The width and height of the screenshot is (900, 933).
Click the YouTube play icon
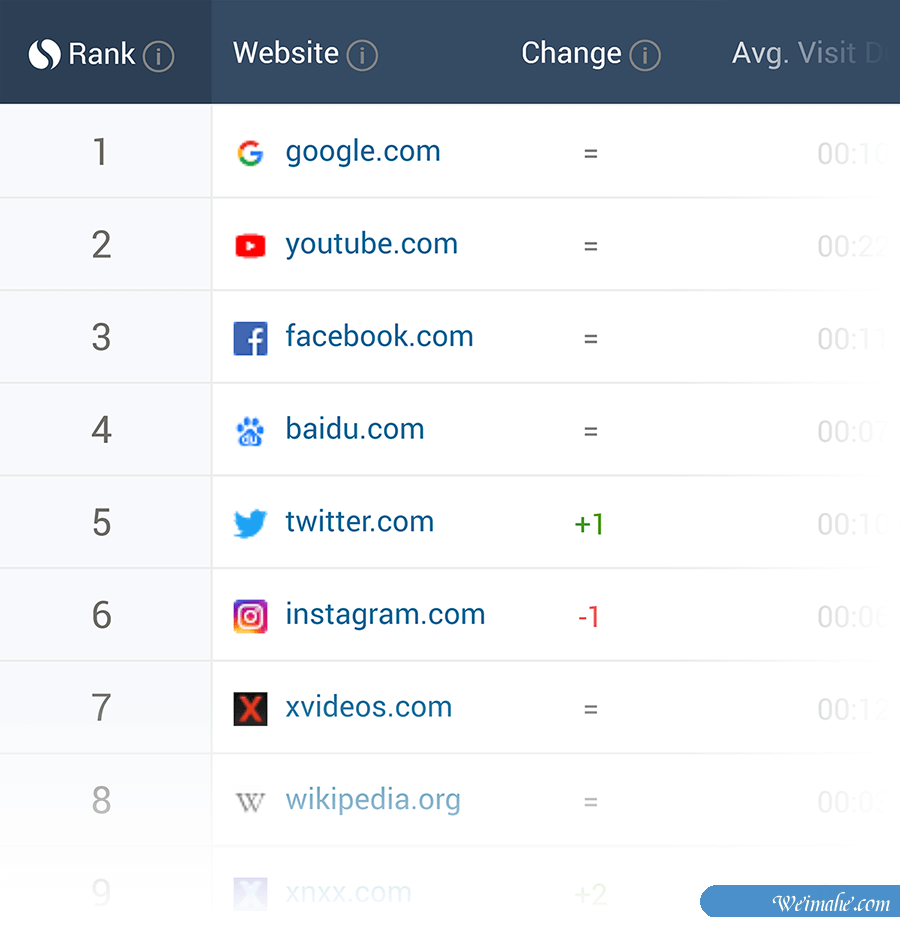(250, 245)
